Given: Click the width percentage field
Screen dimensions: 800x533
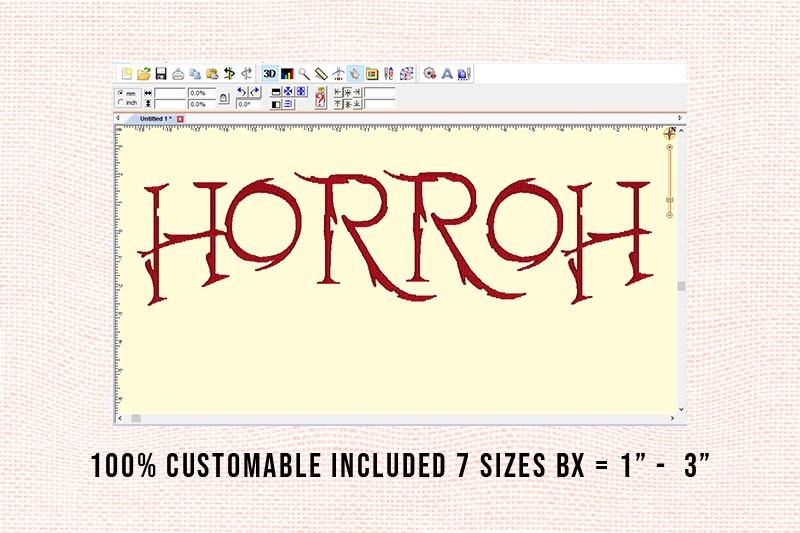Looking at the screenshot, I should pyautogui.click(x=202, y=93).
